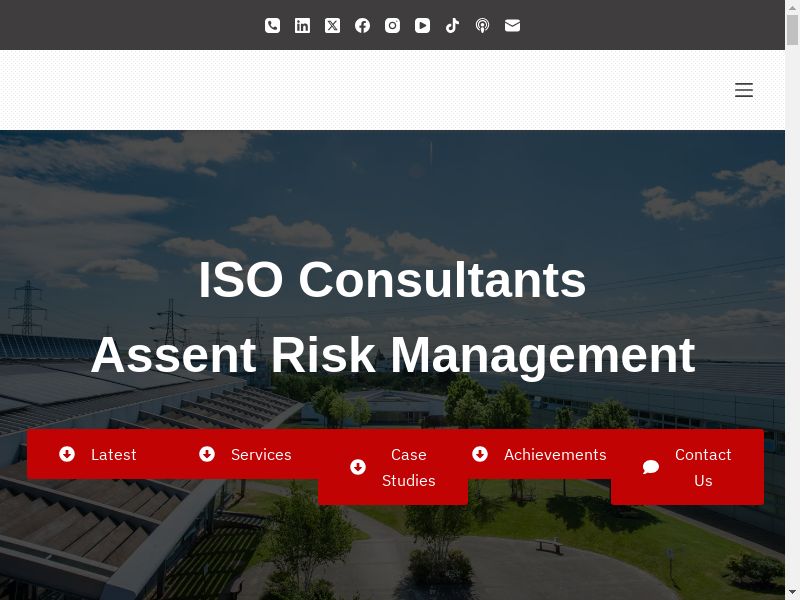The height and width of the screenshot is (600, 800).
Task: Click the email envelope icon
Action: coord(512,26)
